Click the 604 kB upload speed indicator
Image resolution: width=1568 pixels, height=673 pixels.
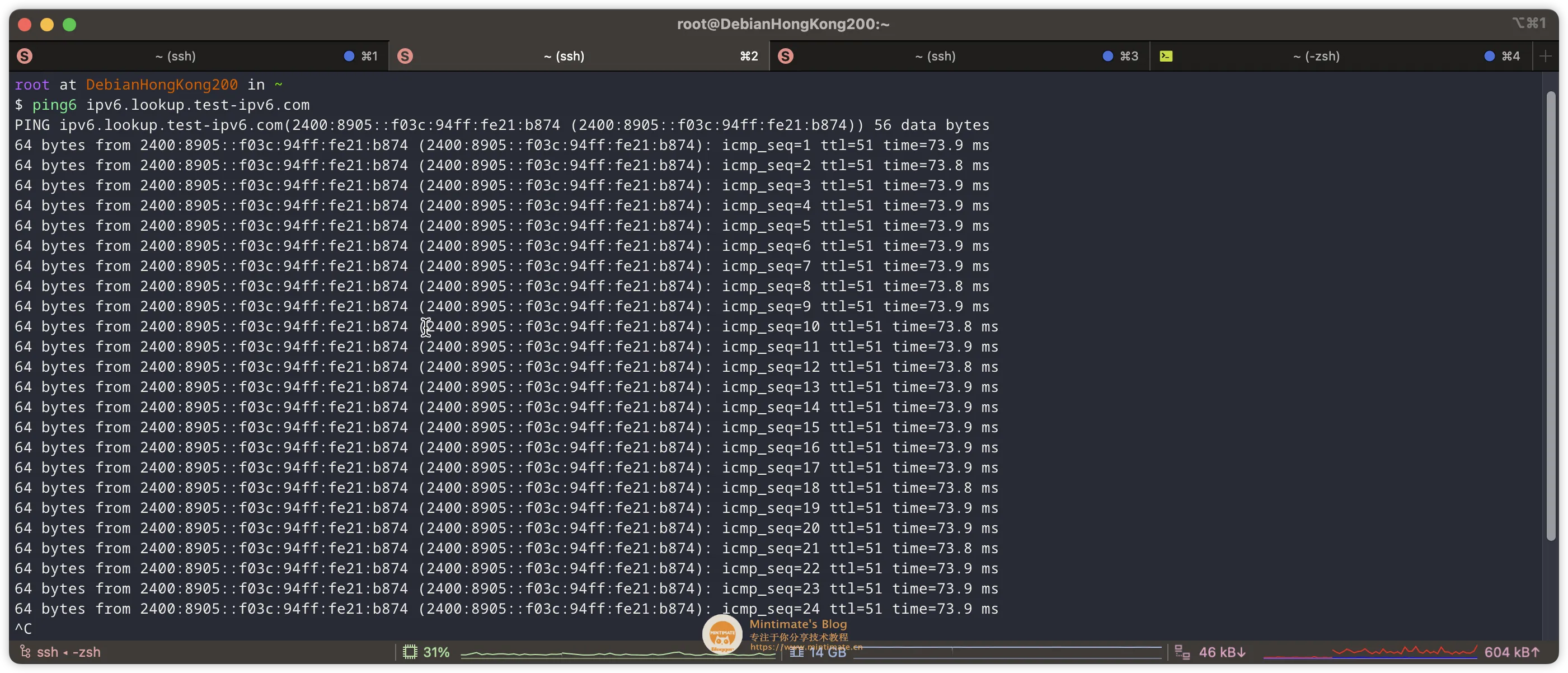[x=1511, y=652]
